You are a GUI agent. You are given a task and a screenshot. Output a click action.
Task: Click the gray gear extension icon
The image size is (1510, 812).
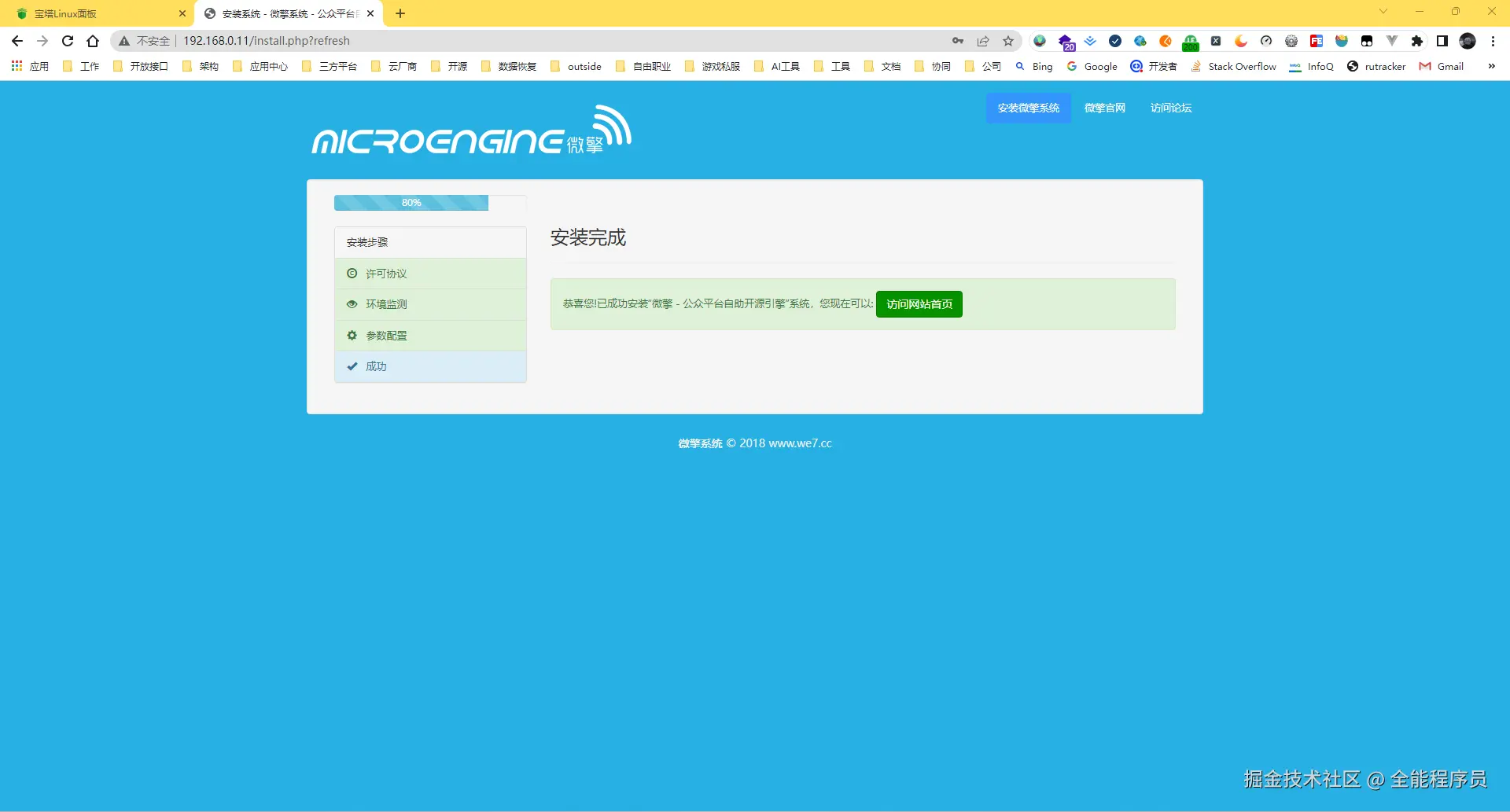(1291, 41)
